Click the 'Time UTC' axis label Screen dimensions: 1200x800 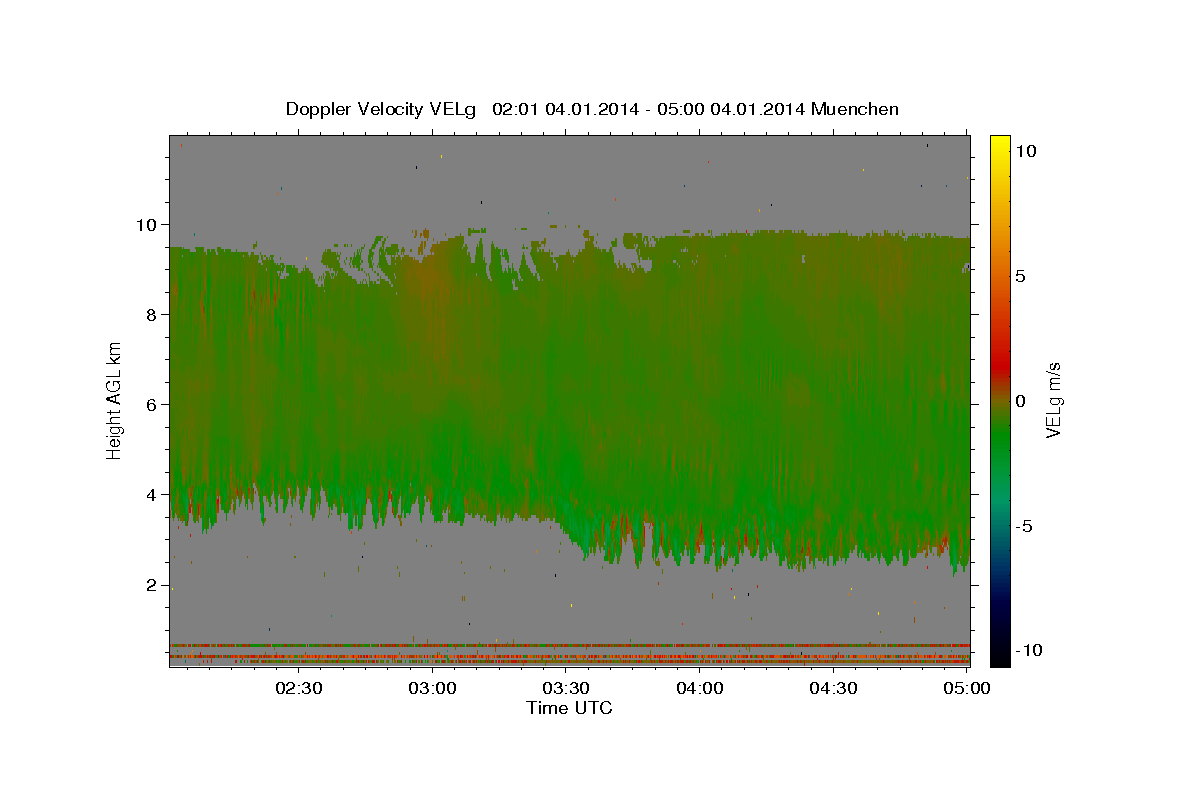pyautogui.click(x=569, y=708)
